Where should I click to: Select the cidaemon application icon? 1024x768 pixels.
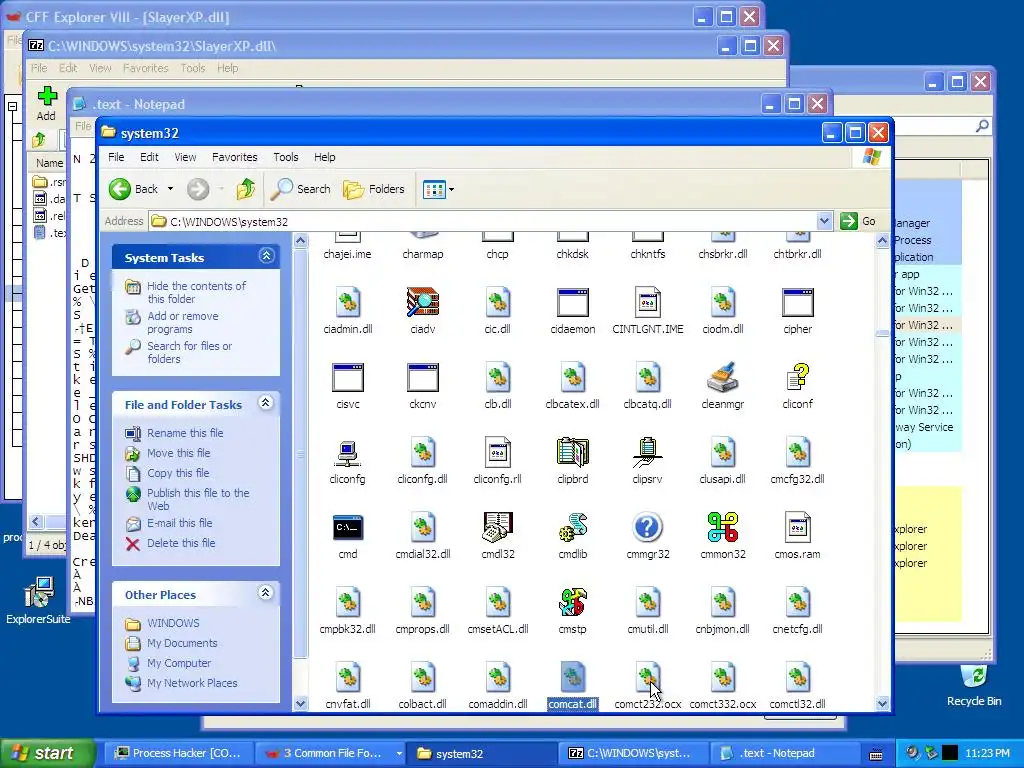pos(573,302)
